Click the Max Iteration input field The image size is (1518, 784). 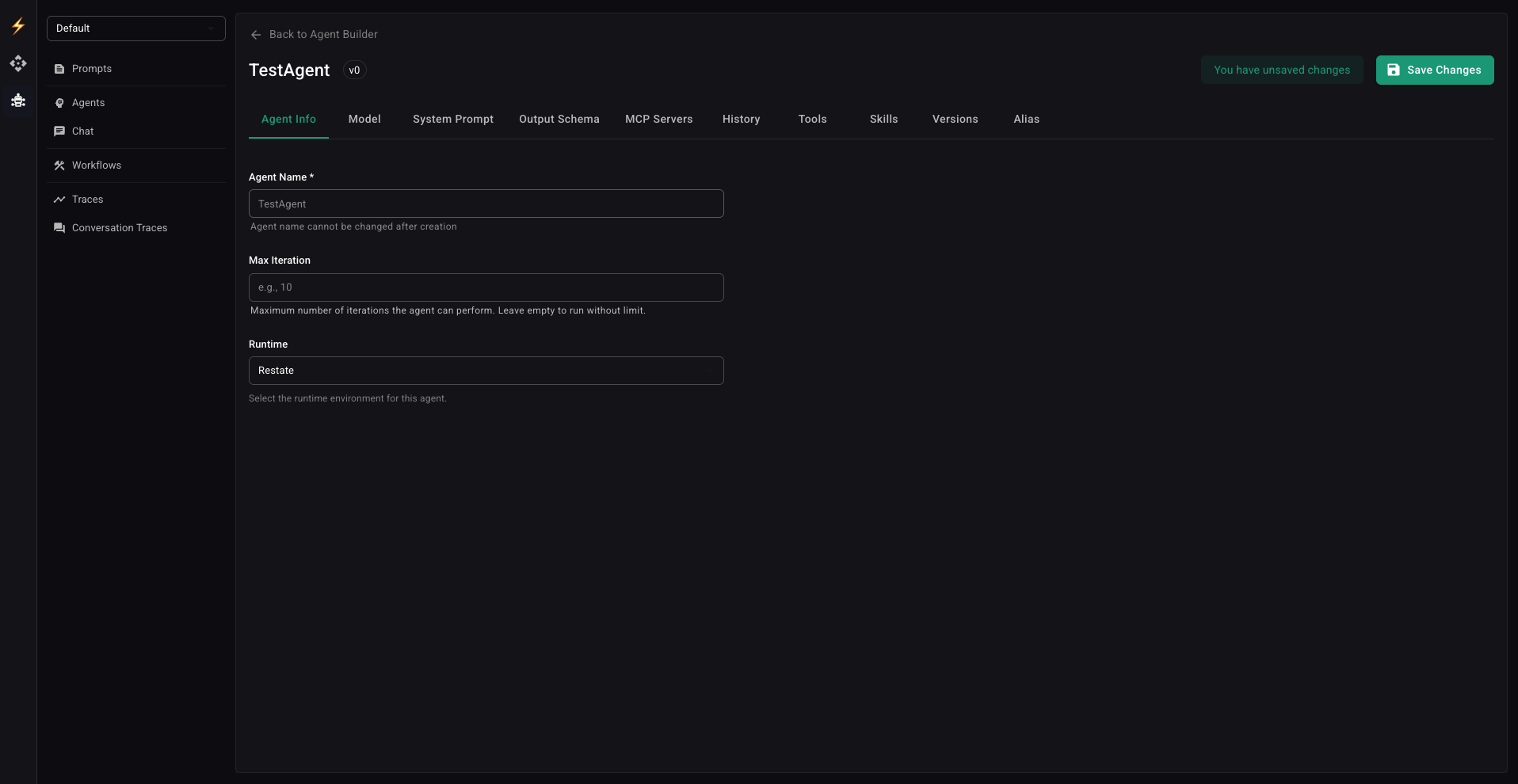tap(486, 287)
